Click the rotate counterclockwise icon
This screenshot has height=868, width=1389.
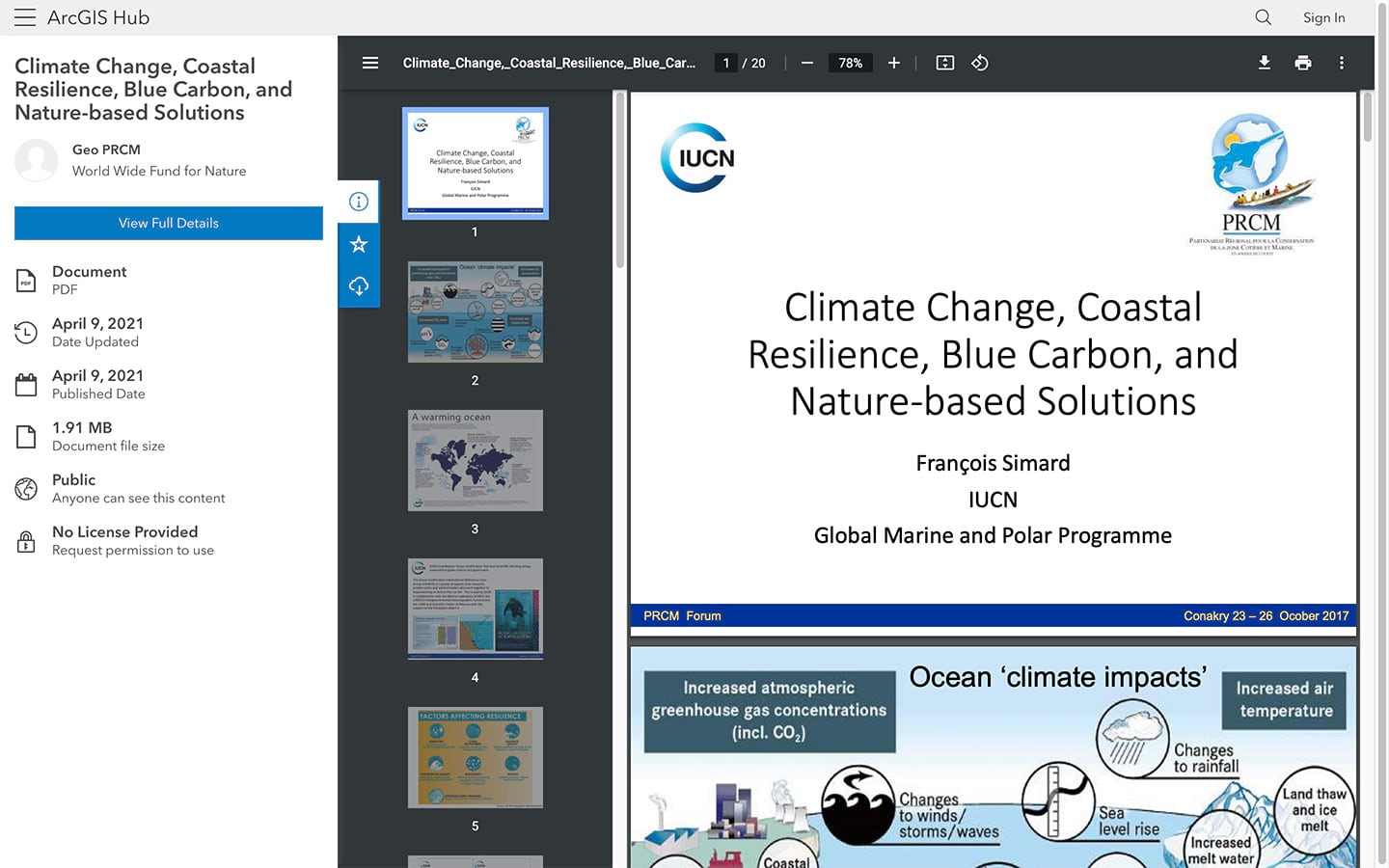point(980,63)
